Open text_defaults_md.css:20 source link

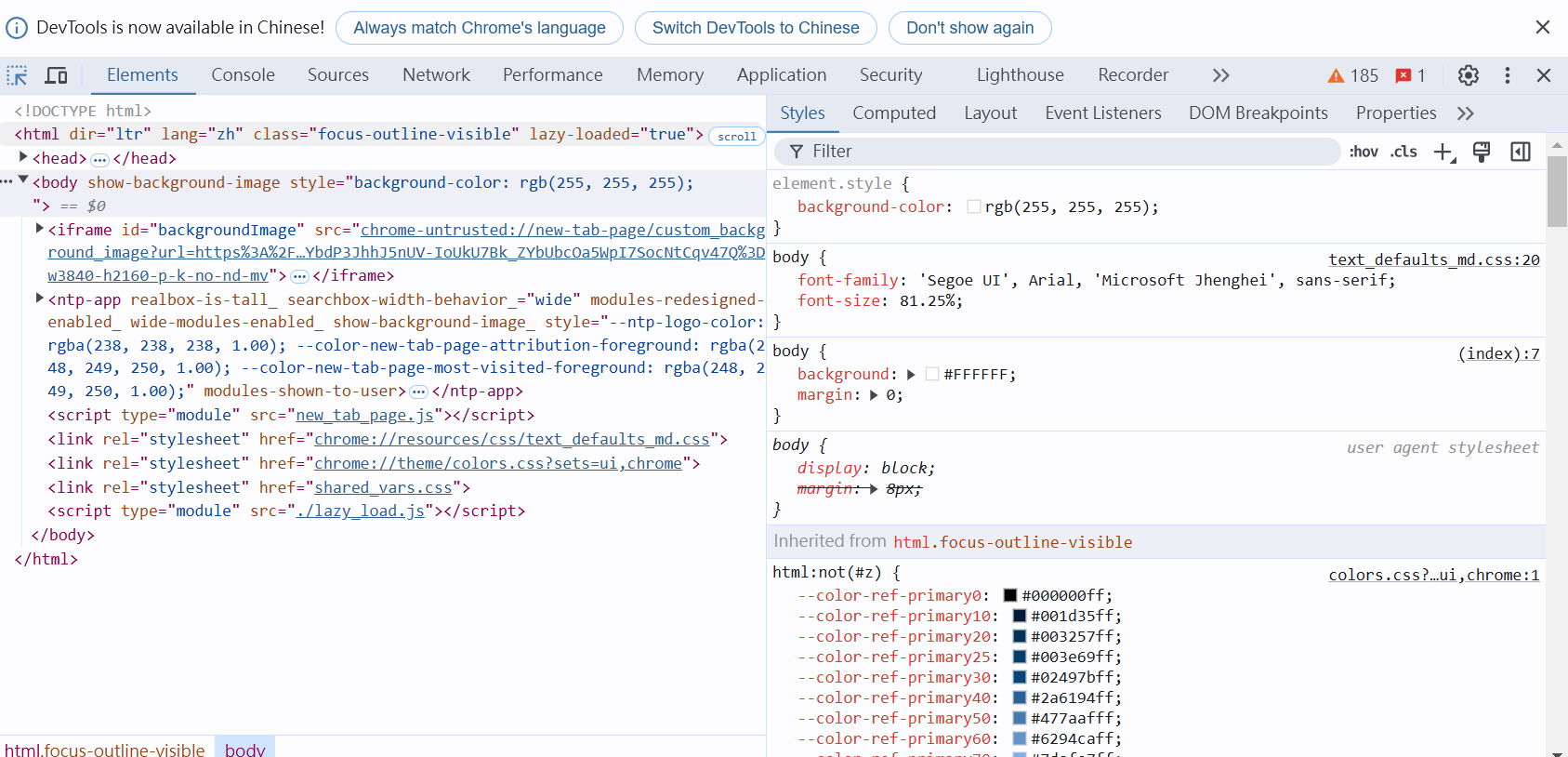pyautogui.click(x=1433, y=259)
